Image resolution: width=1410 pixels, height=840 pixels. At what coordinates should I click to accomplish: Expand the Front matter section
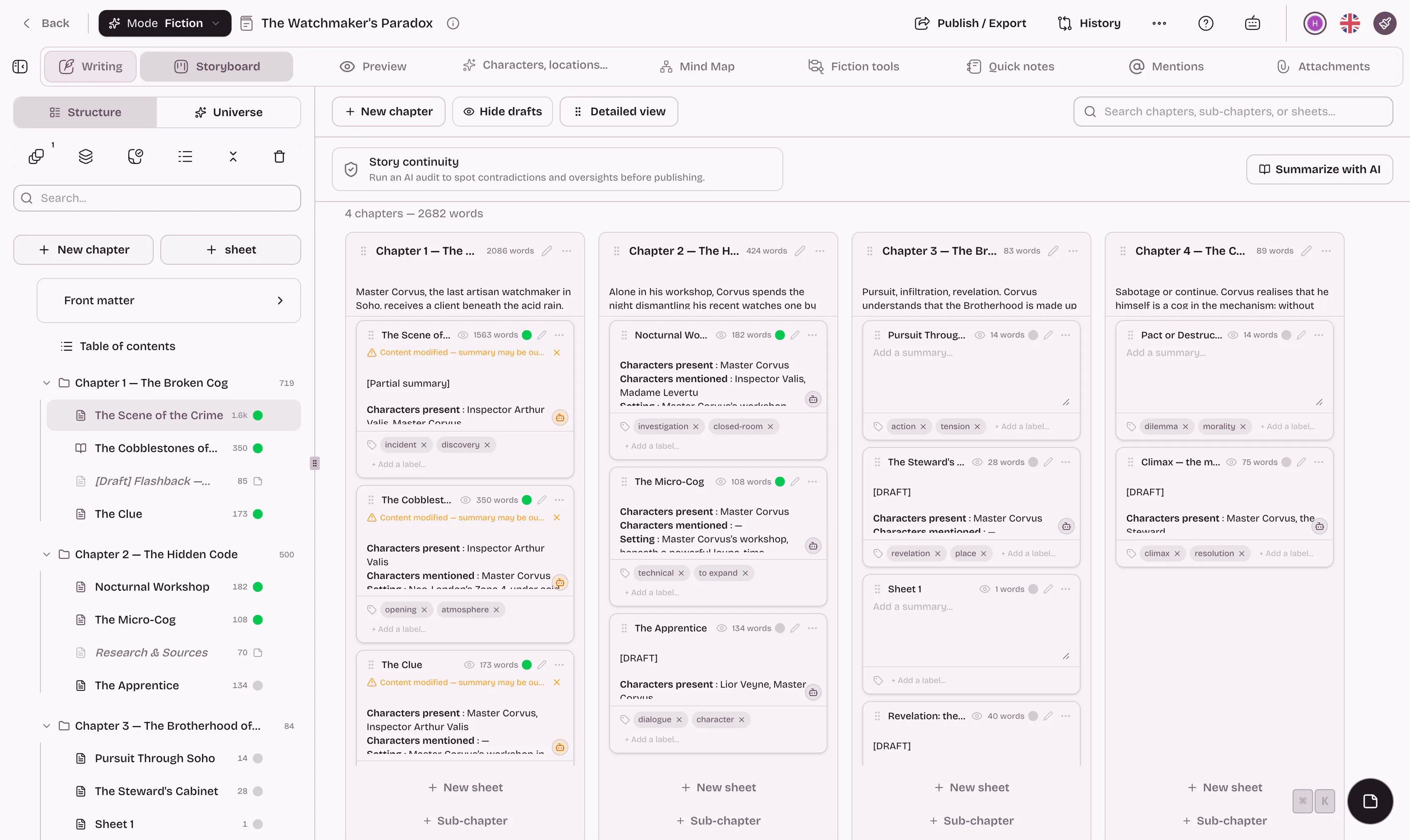click(x=169, y=301)
